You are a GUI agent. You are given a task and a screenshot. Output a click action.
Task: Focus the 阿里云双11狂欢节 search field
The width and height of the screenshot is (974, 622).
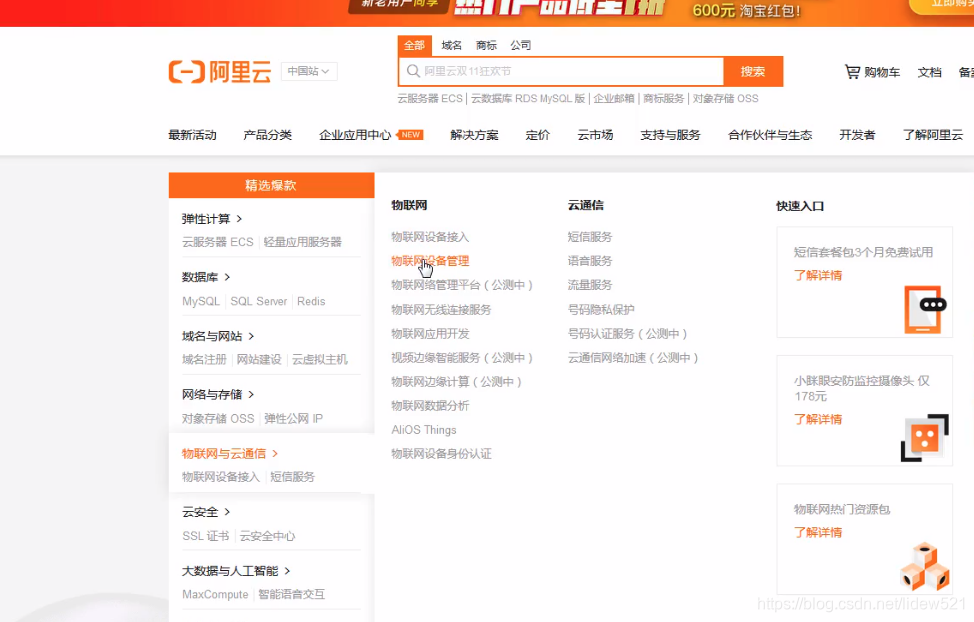[x=562, y=71]
